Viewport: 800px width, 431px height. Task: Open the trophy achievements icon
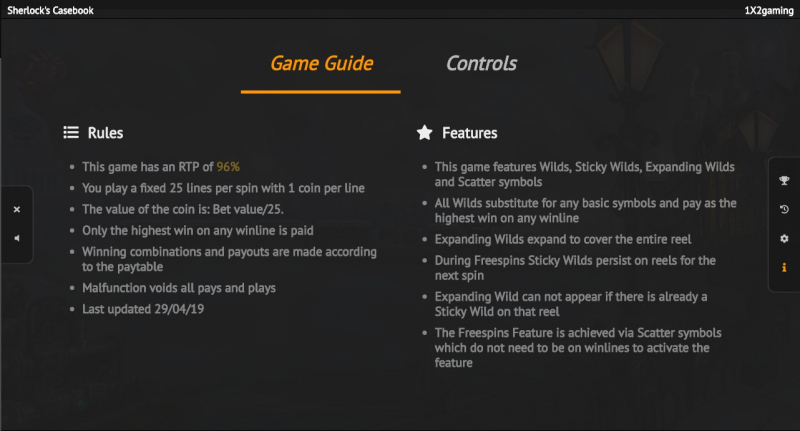[784, 180]
